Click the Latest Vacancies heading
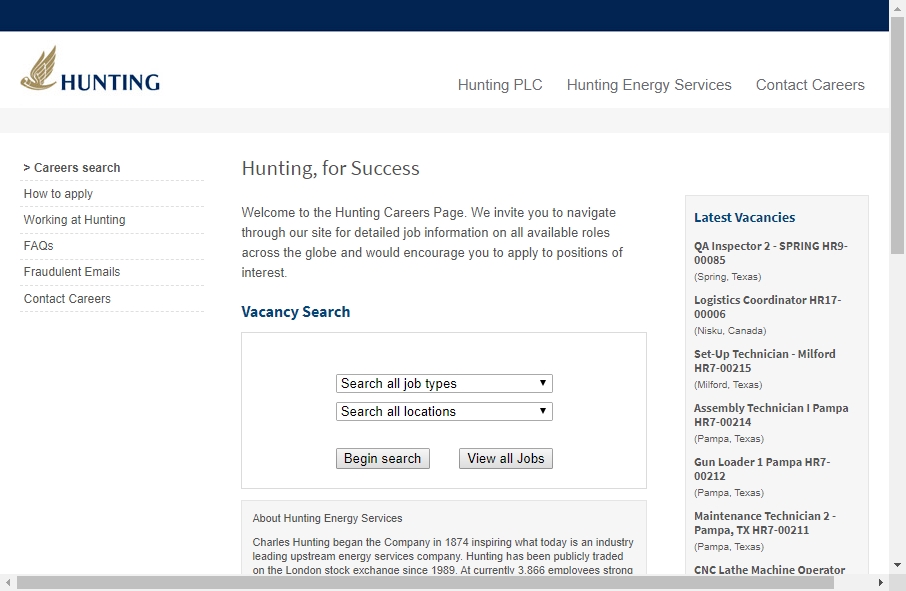Viewport: 906px width, 591px height. coord(744,218)
